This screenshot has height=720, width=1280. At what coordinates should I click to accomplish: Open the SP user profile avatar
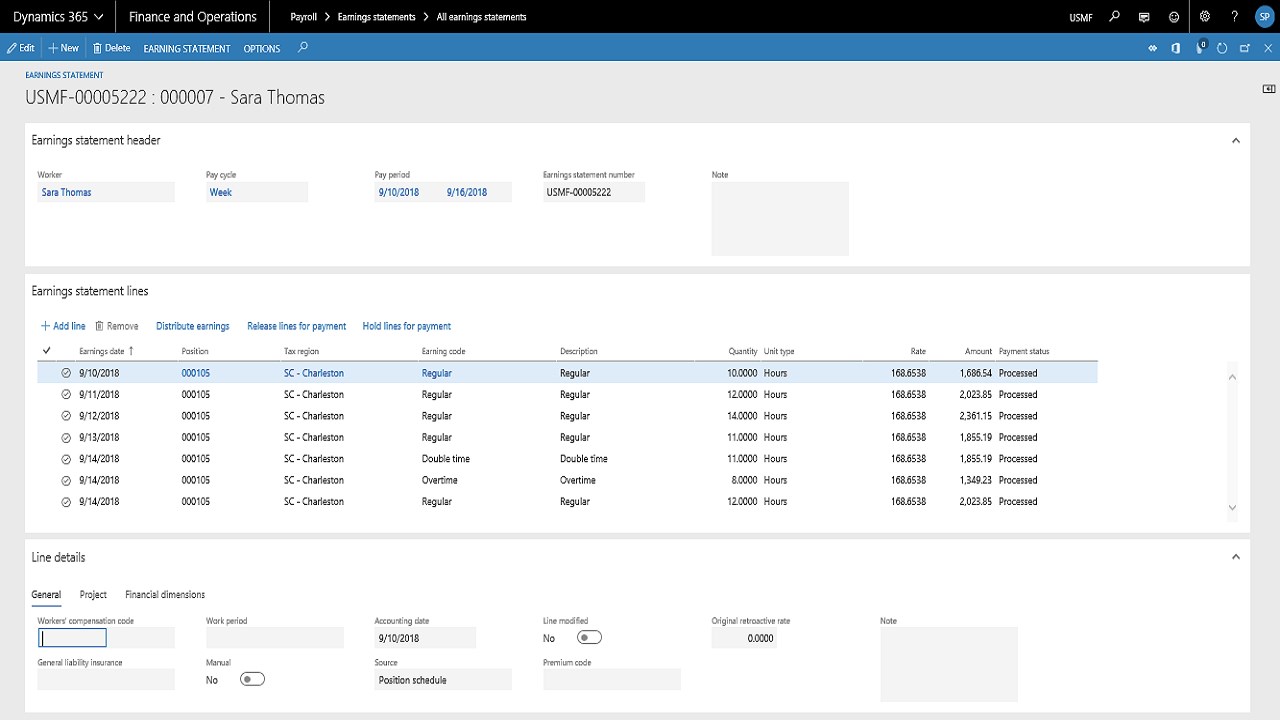(x=1264, y=17)
